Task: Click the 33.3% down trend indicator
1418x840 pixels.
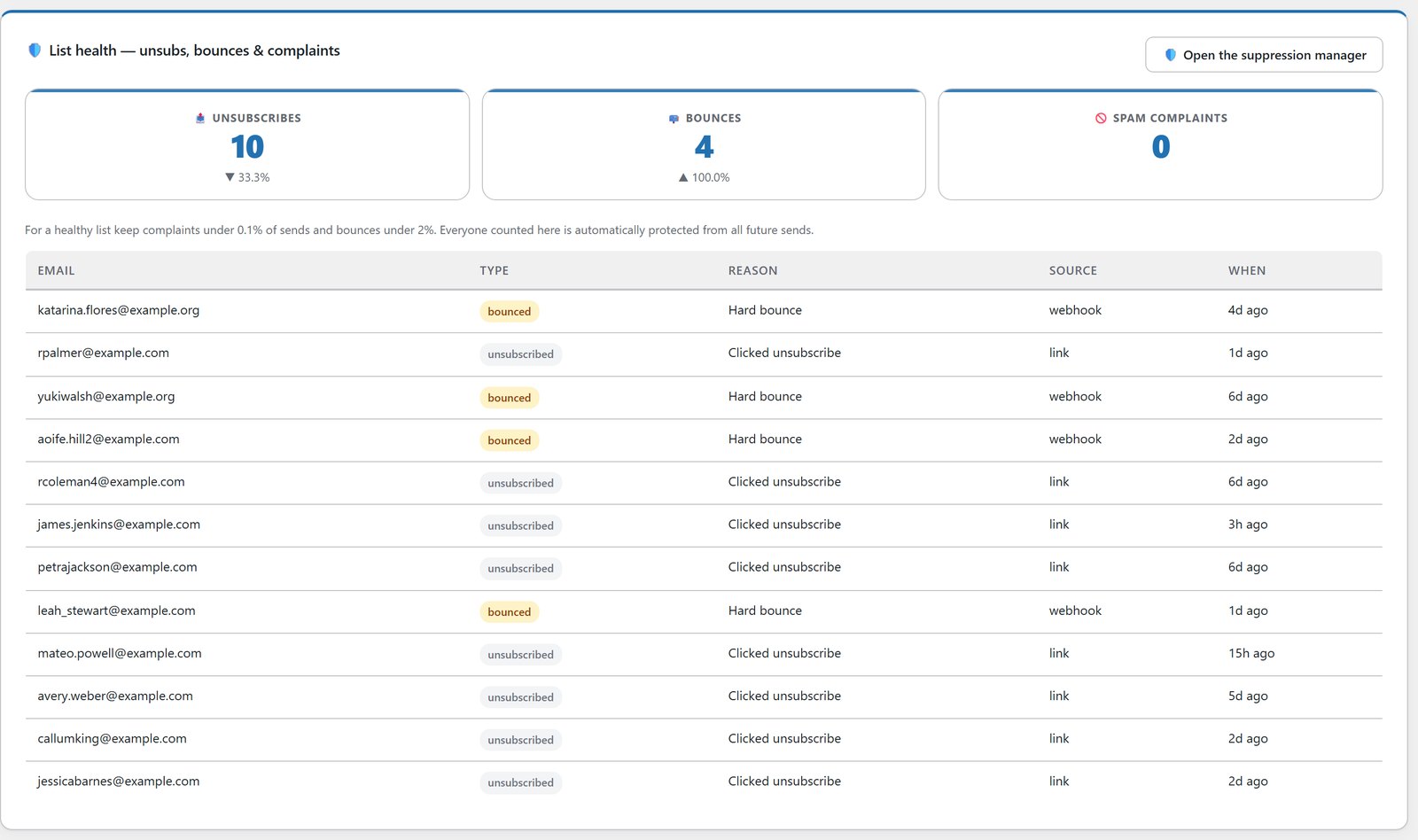Action: (247, 177)
